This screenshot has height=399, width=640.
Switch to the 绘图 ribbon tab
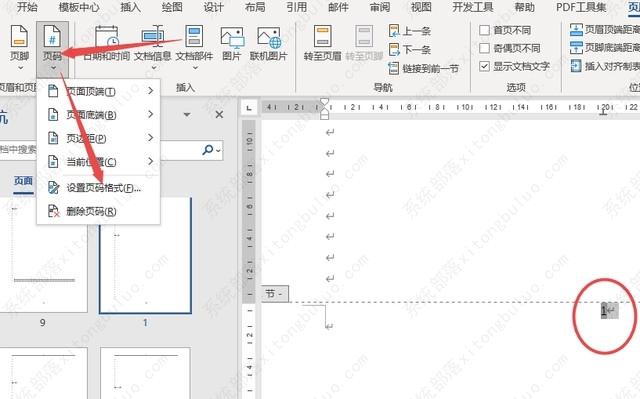pos(172,7)
